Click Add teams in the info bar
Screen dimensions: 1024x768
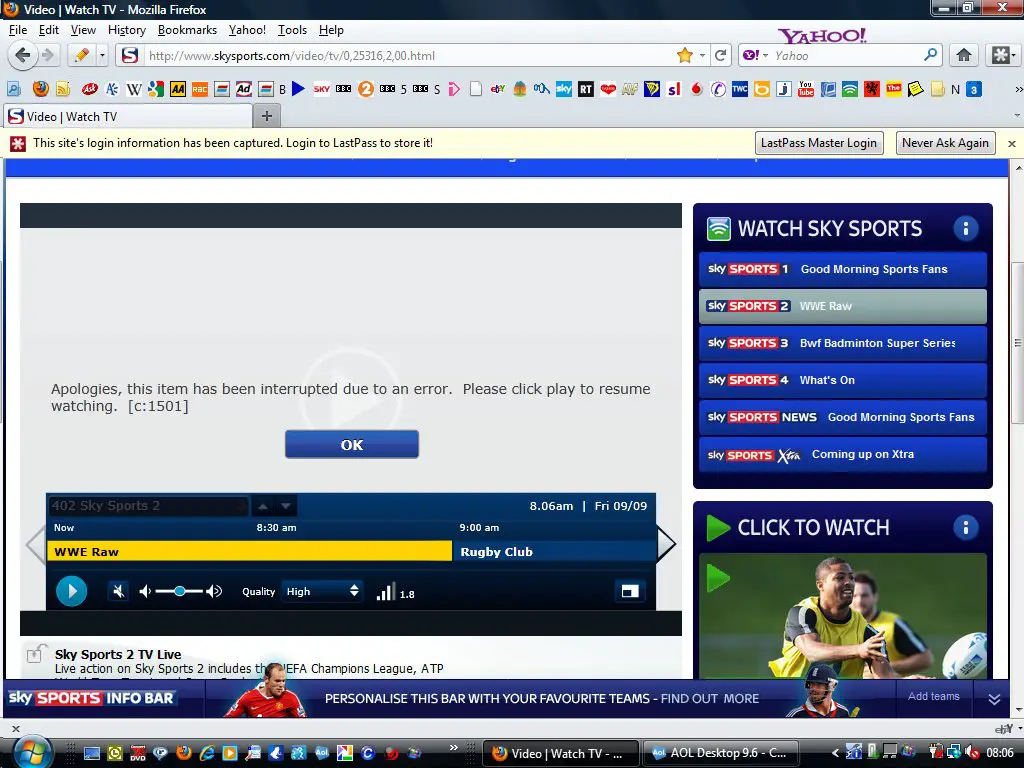point(934,696)
